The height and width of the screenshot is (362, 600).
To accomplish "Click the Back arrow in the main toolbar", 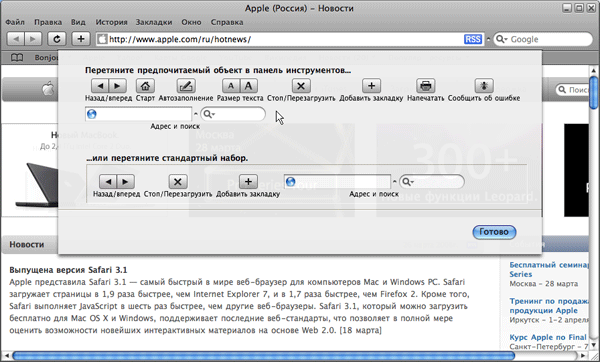I will (x=16, y=39).
